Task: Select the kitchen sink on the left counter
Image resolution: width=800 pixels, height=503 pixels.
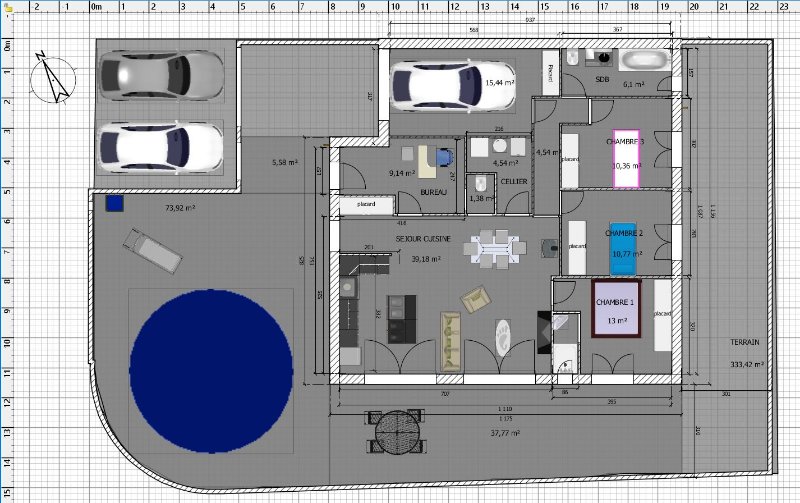Action: (348, 287)
